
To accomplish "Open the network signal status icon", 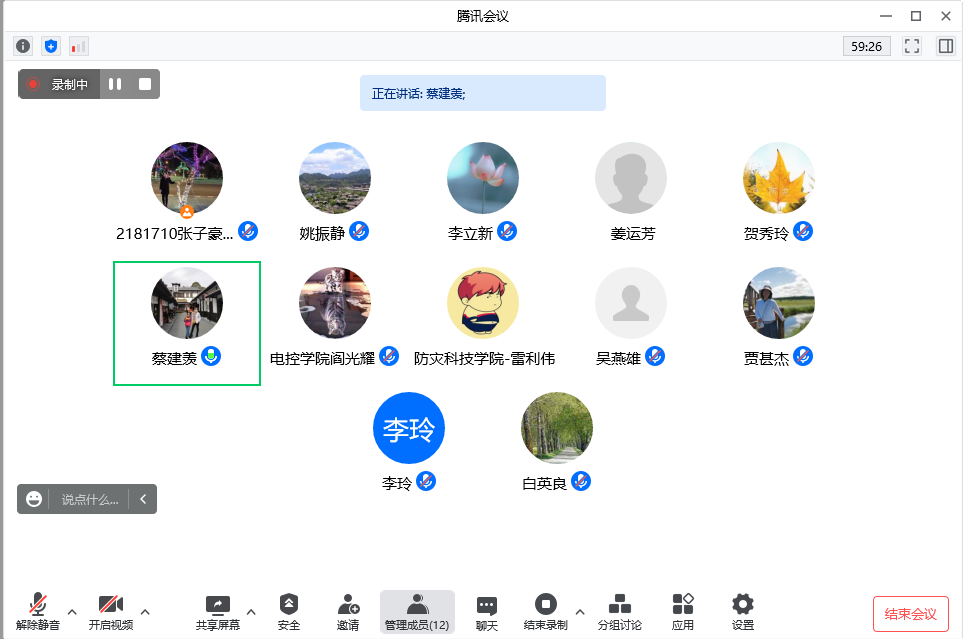I will (x=78, y=46).
